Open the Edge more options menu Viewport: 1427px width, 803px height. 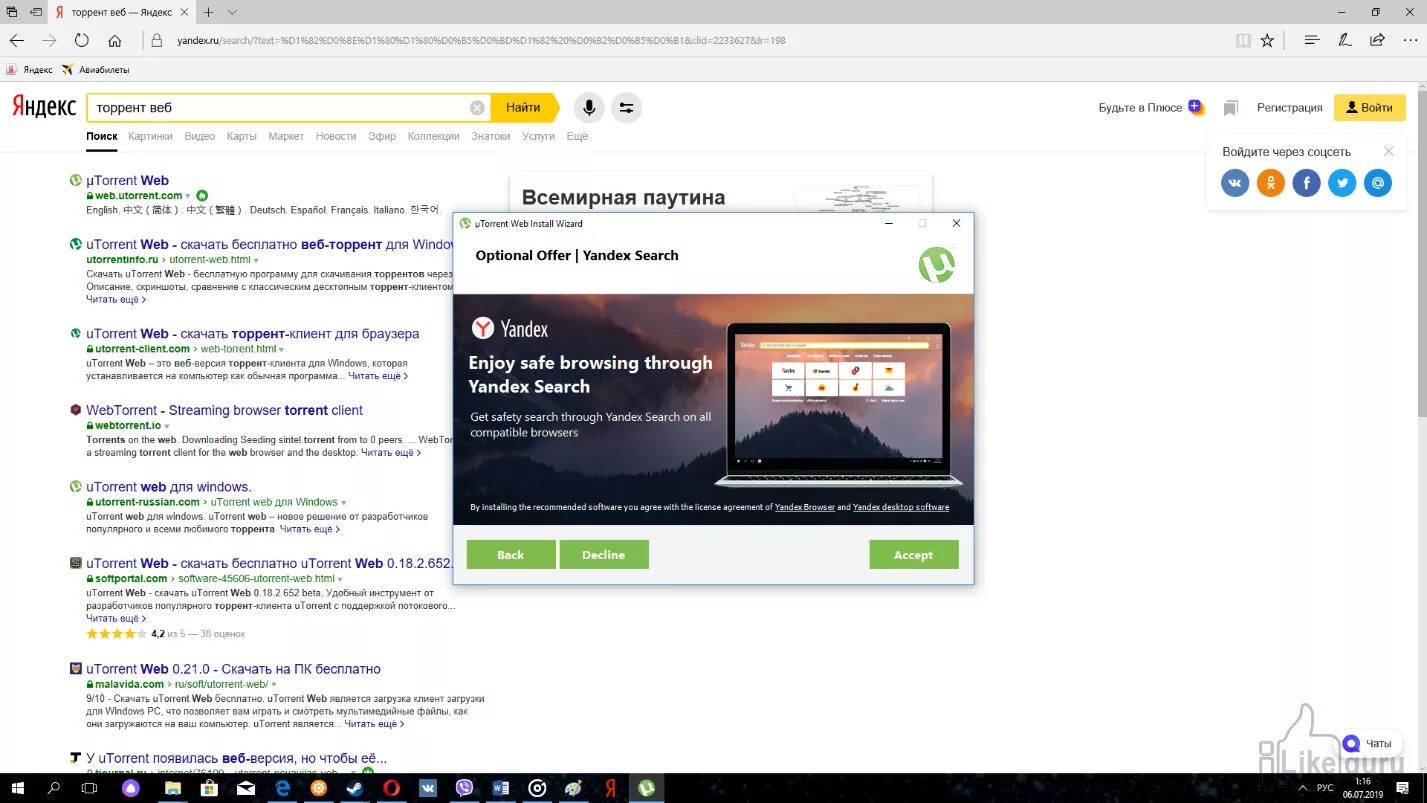(x=1408, y=41)
